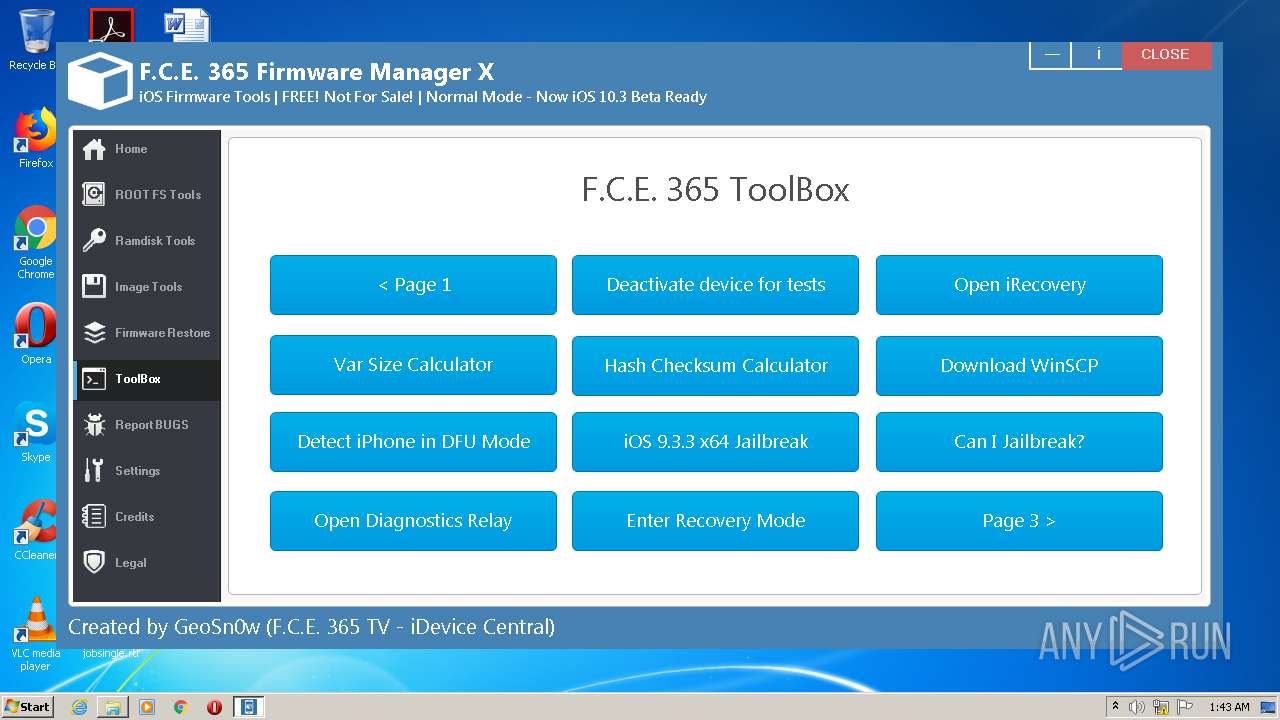The image size is (1280, 720).
Task: Open the Windows Start menu
Action: coord(27,706)
